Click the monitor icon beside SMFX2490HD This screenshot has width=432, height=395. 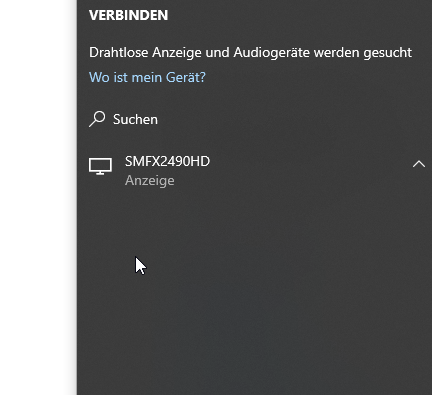(100, 166)
